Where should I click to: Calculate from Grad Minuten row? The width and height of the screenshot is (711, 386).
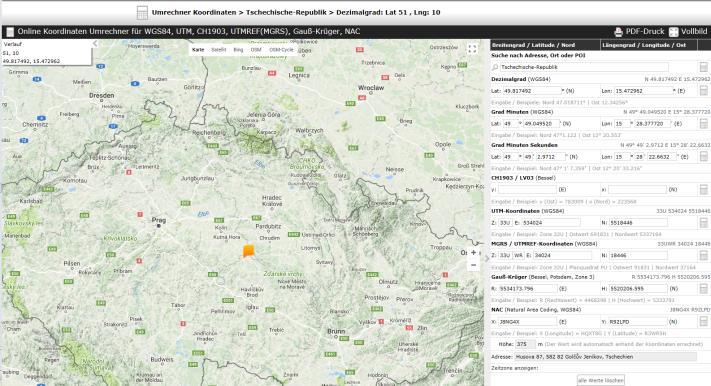(x=703, y=123)
